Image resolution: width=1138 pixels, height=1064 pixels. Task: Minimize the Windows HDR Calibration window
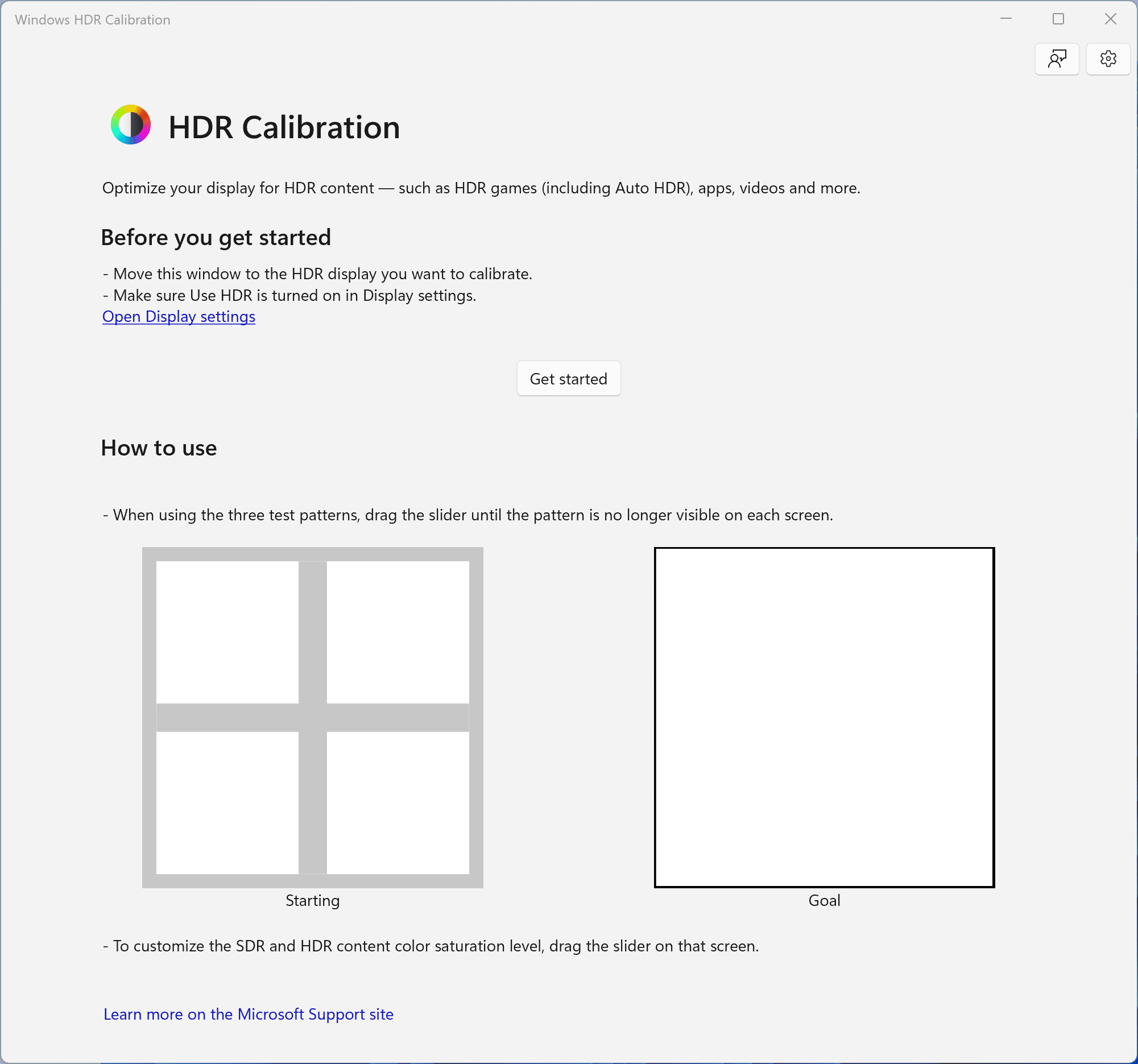click(1005, 19)
